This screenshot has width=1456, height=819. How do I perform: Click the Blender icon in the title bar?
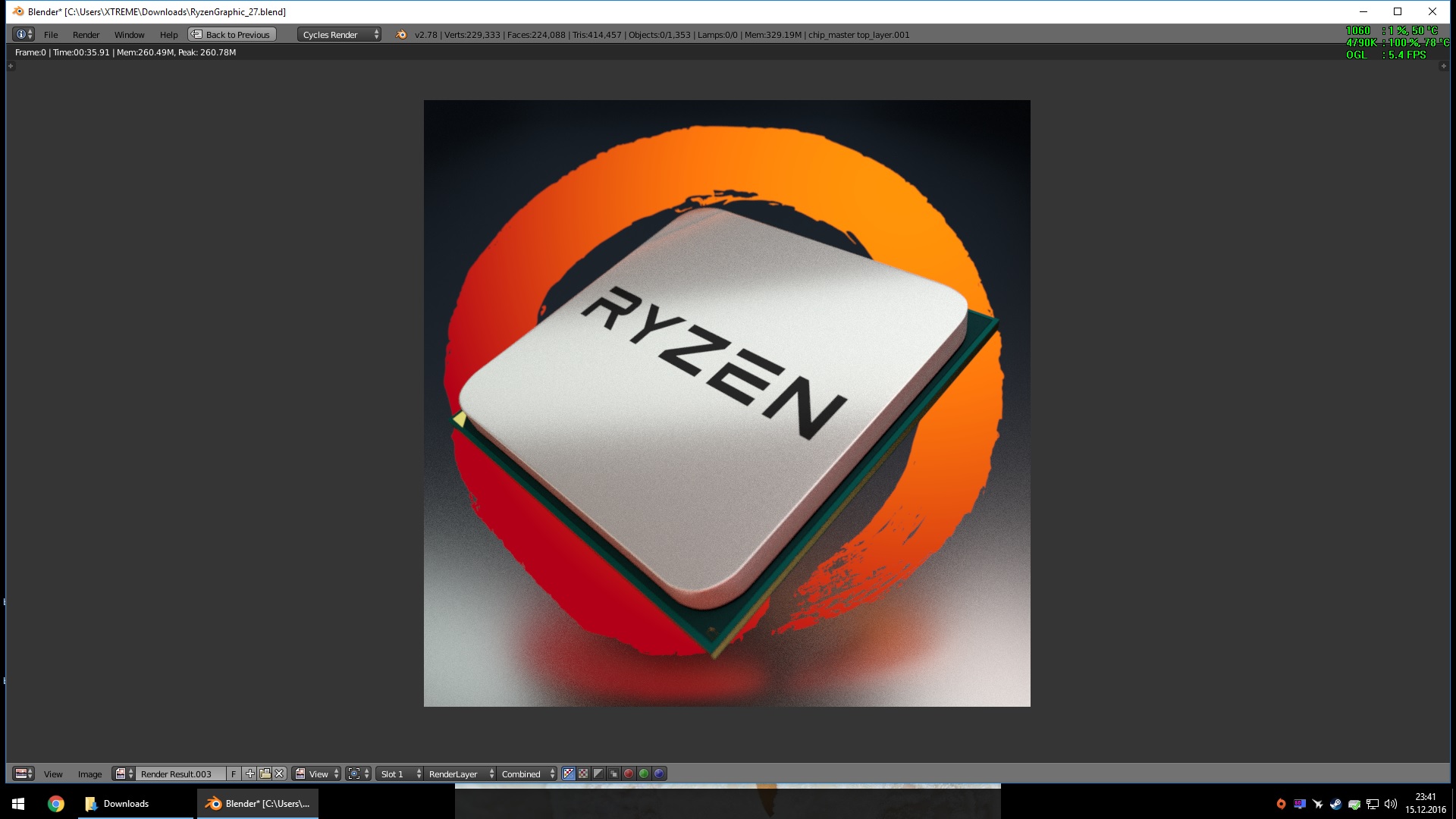pos(18,11)
